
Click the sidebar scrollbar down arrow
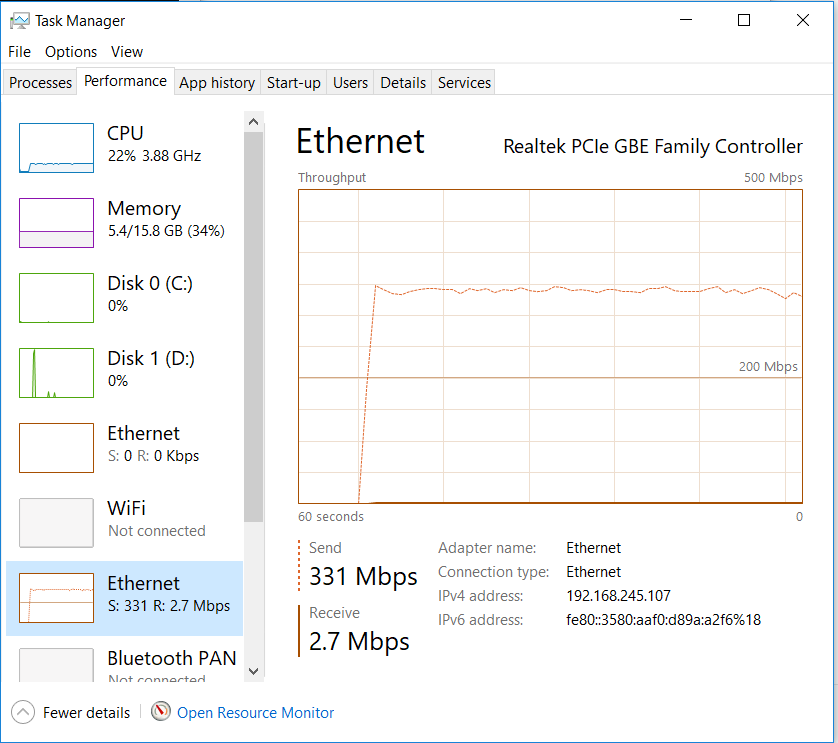[253, 670]
